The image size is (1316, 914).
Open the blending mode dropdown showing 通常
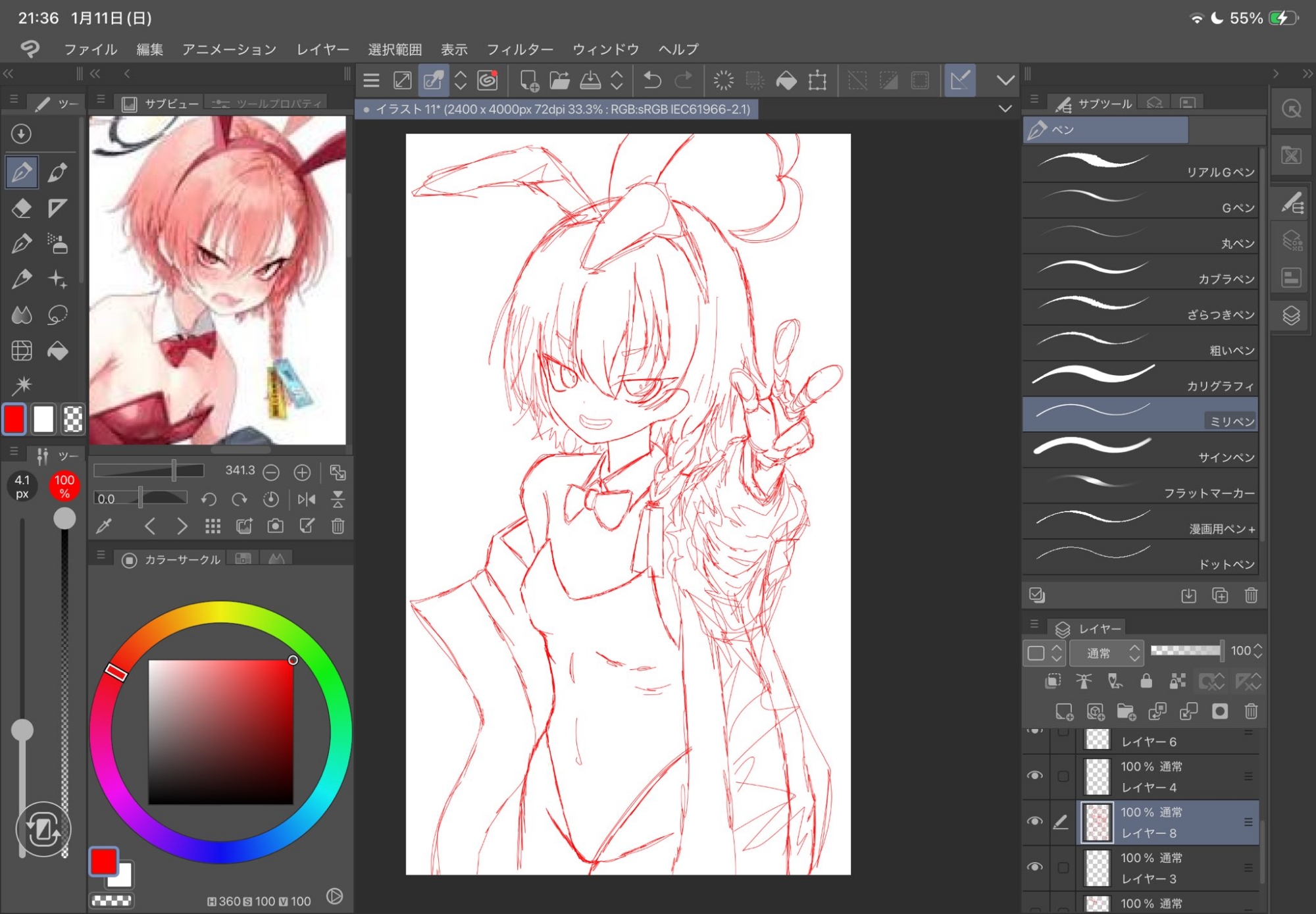point(1106,653)
